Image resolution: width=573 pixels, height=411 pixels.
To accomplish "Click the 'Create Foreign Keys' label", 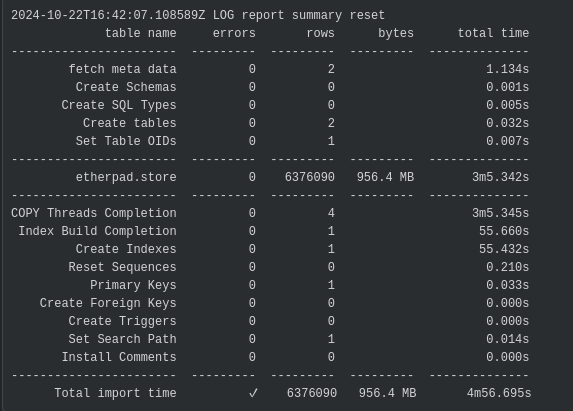I will click(108, 303).
